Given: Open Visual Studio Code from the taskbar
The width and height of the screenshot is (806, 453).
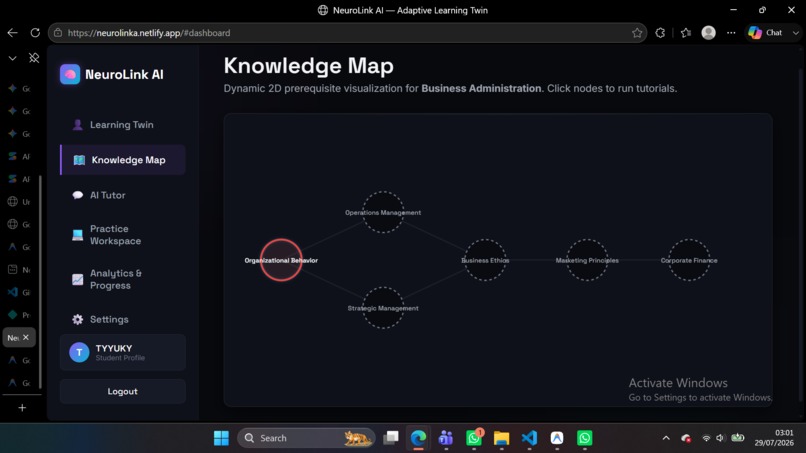Looking at the screenshot, I should (x=529, y=438).
